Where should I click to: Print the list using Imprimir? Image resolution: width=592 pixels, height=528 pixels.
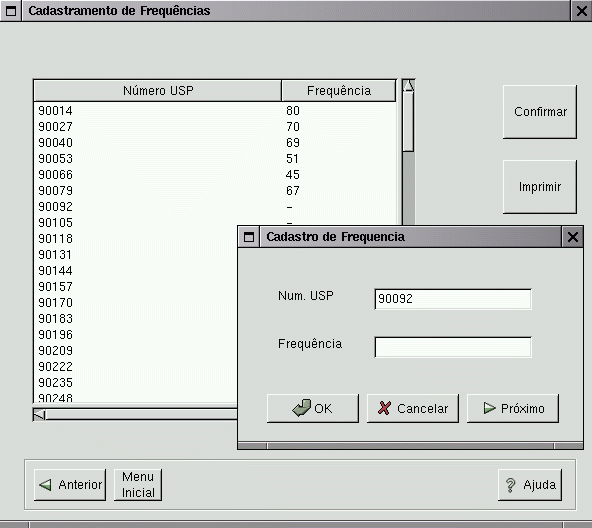(540, 187)
